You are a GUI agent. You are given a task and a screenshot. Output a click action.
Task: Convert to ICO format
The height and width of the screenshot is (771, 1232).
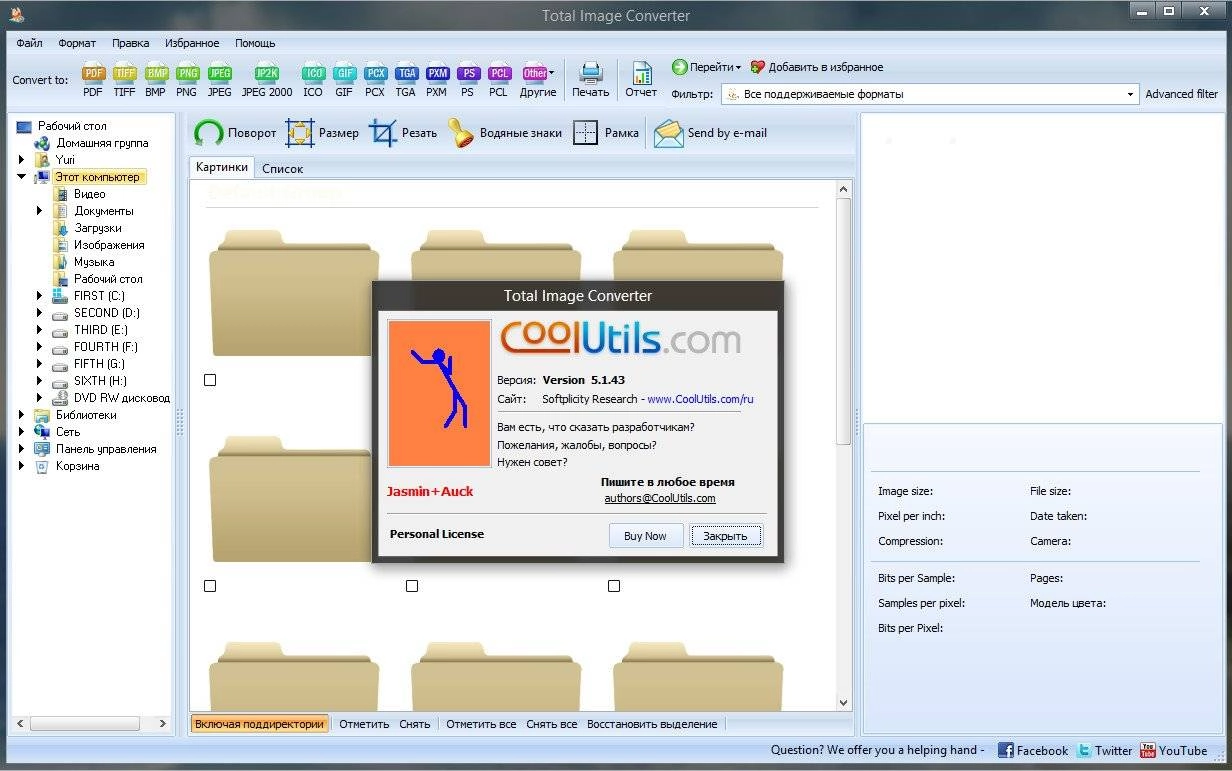click(x=313, y=80)
